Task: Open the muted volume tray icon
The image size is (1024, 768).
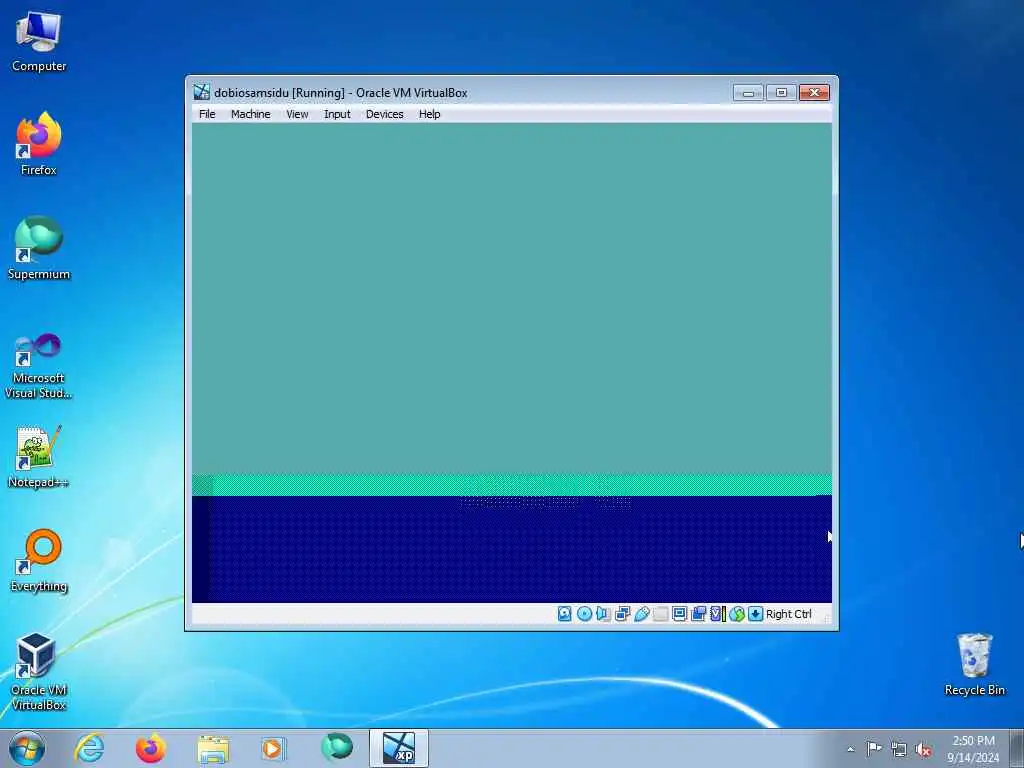Action: tap(923, 749)
